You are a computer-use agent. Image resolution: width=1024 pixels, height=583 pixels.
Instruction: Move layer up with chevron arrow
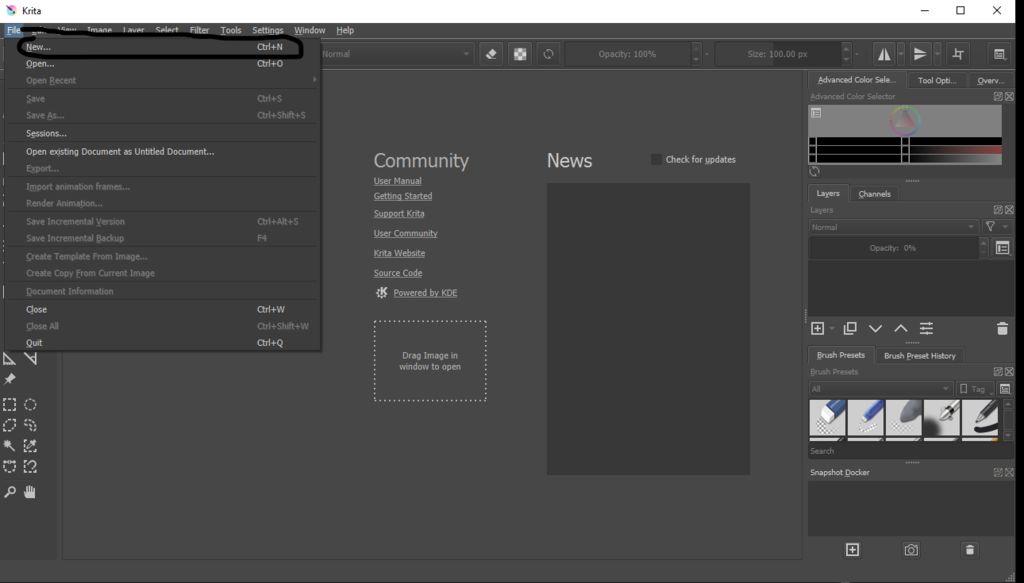click(x=901, y=328)
